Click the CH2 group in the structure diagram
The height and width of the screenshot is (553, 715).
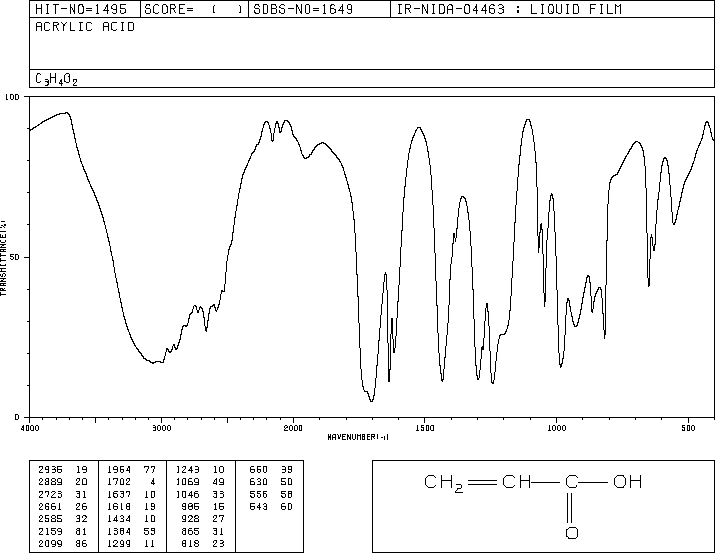(444, 483)
